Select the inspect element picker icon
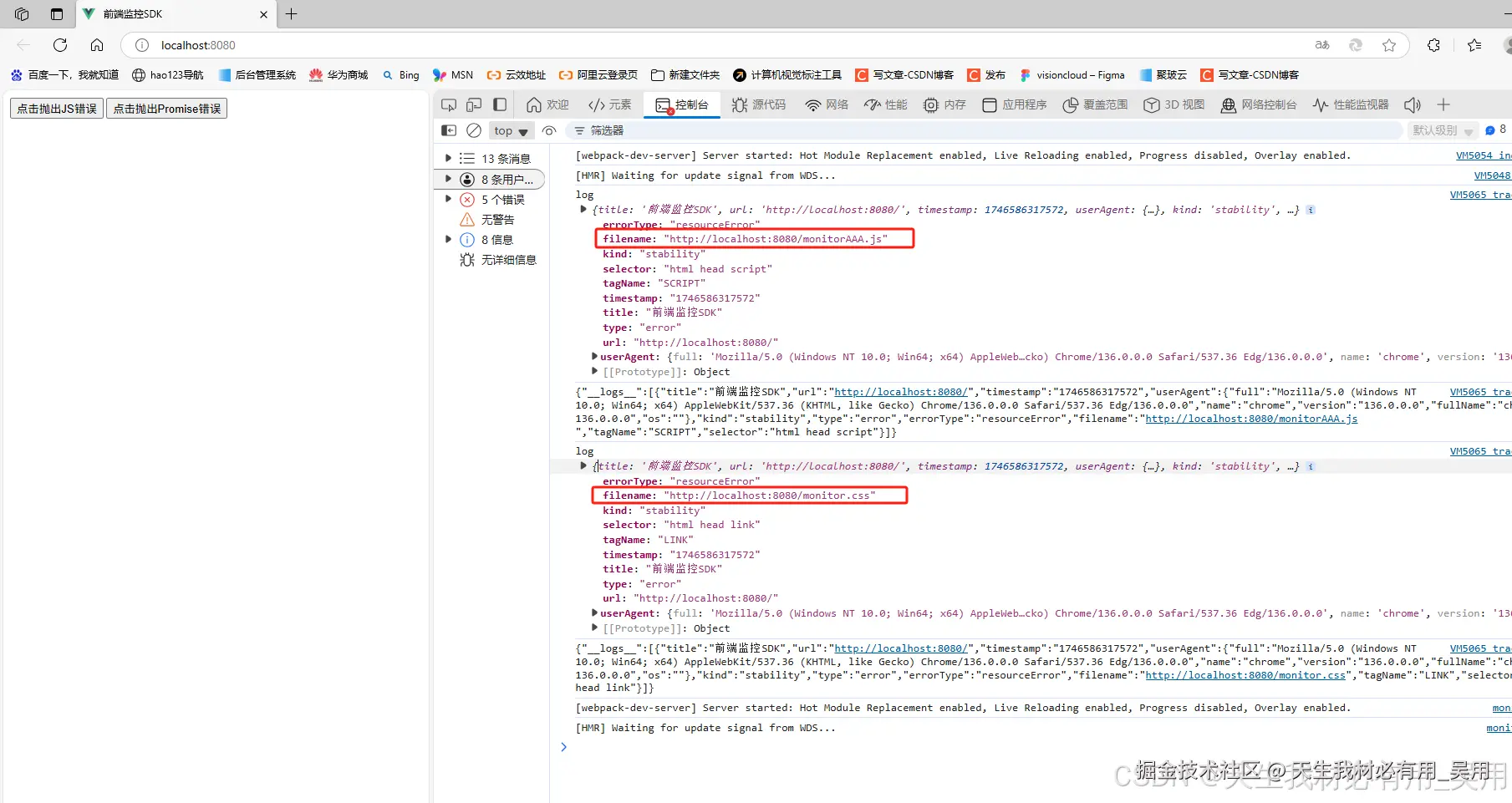The width and height of the screenshot is (1512, 803). [x=449, y=105]
